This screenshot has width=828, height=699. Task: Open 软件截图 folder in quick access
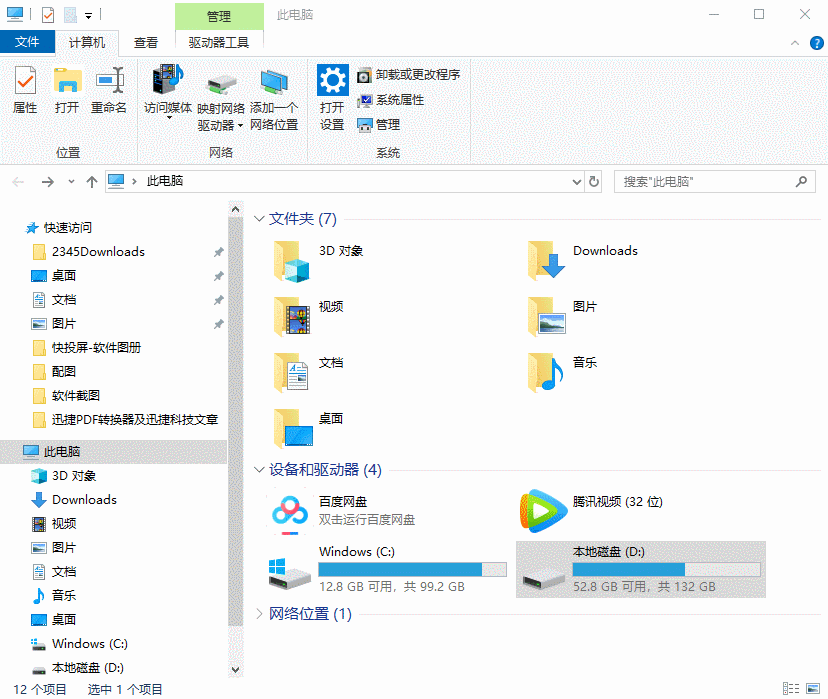(x=76, y=395)
